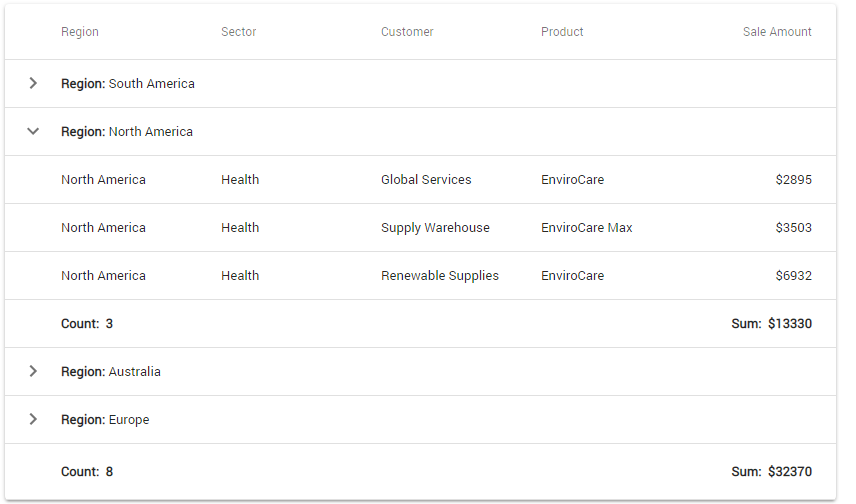This screenshot has height=504, width=856.
Task: Click the Region: Europe group row label
Action: (105, 420)
